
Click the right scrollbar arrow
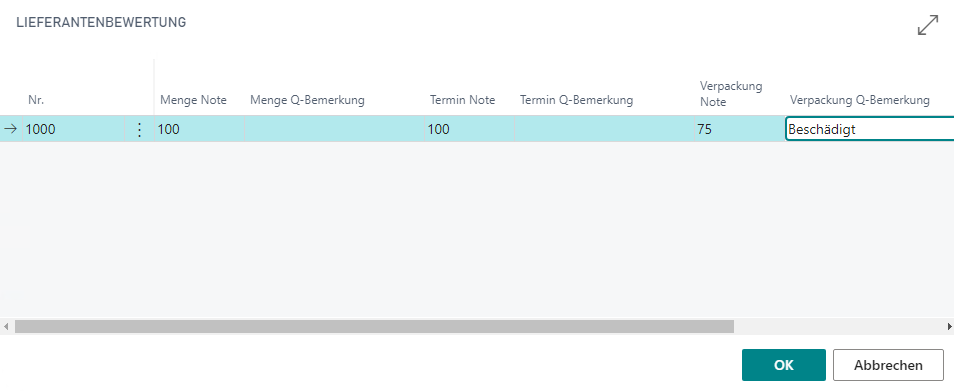(x=948, y=327)
